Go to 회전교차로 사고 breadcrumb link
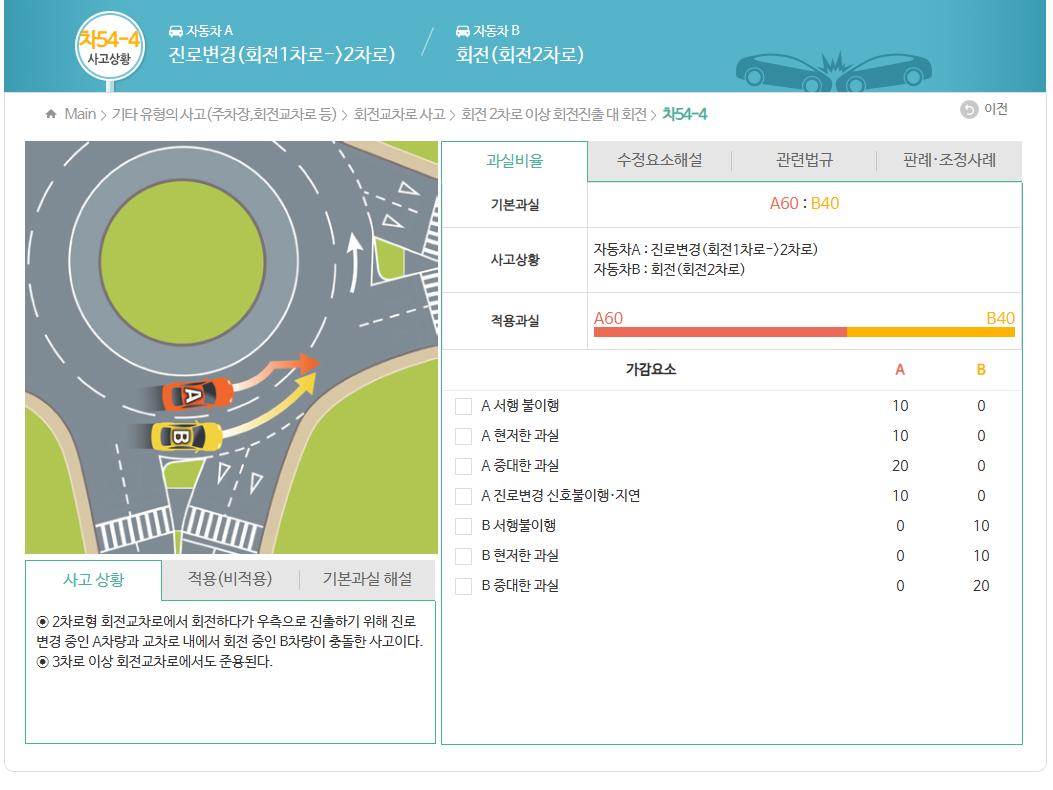The image size is (1053, 790). click(399, 114)
